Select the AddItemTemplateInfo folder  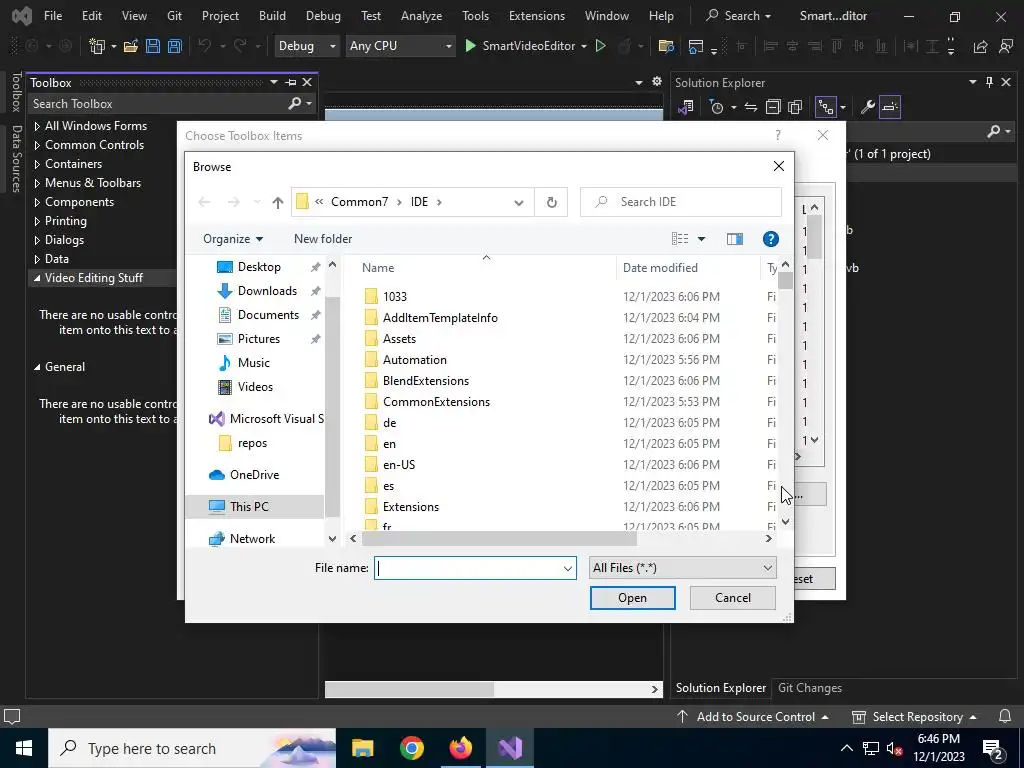440,318
